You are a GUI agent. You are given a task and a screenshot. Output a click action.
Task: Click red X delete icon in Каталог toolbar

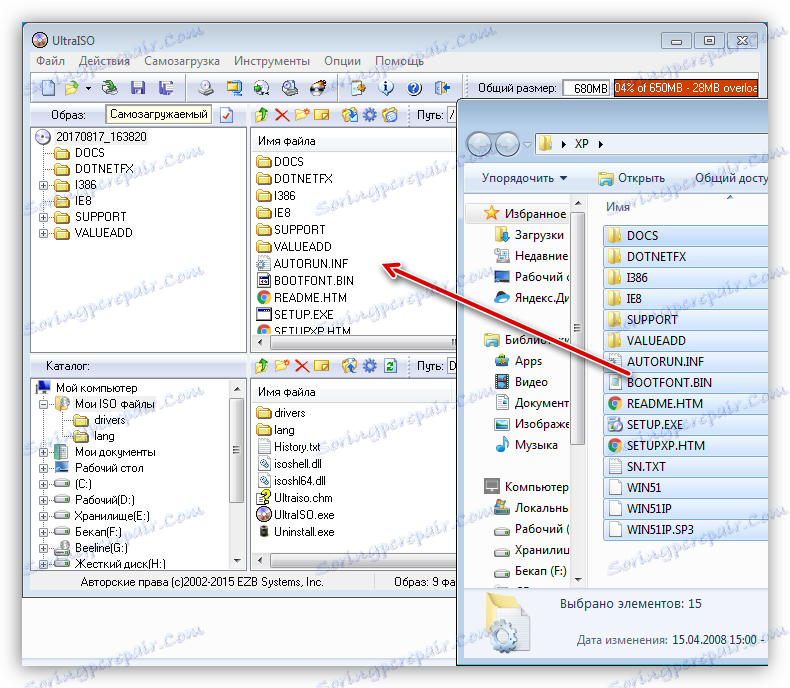point(302,366)
